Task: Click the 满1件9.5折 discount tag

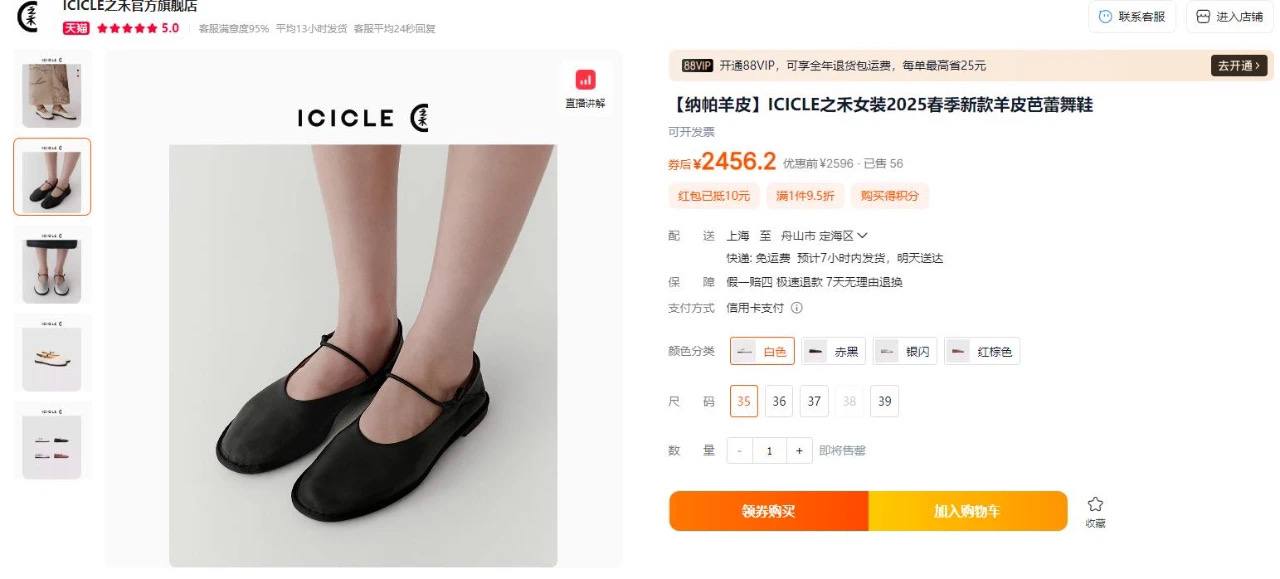Action: pyautogui.click(x=804, y=196)
